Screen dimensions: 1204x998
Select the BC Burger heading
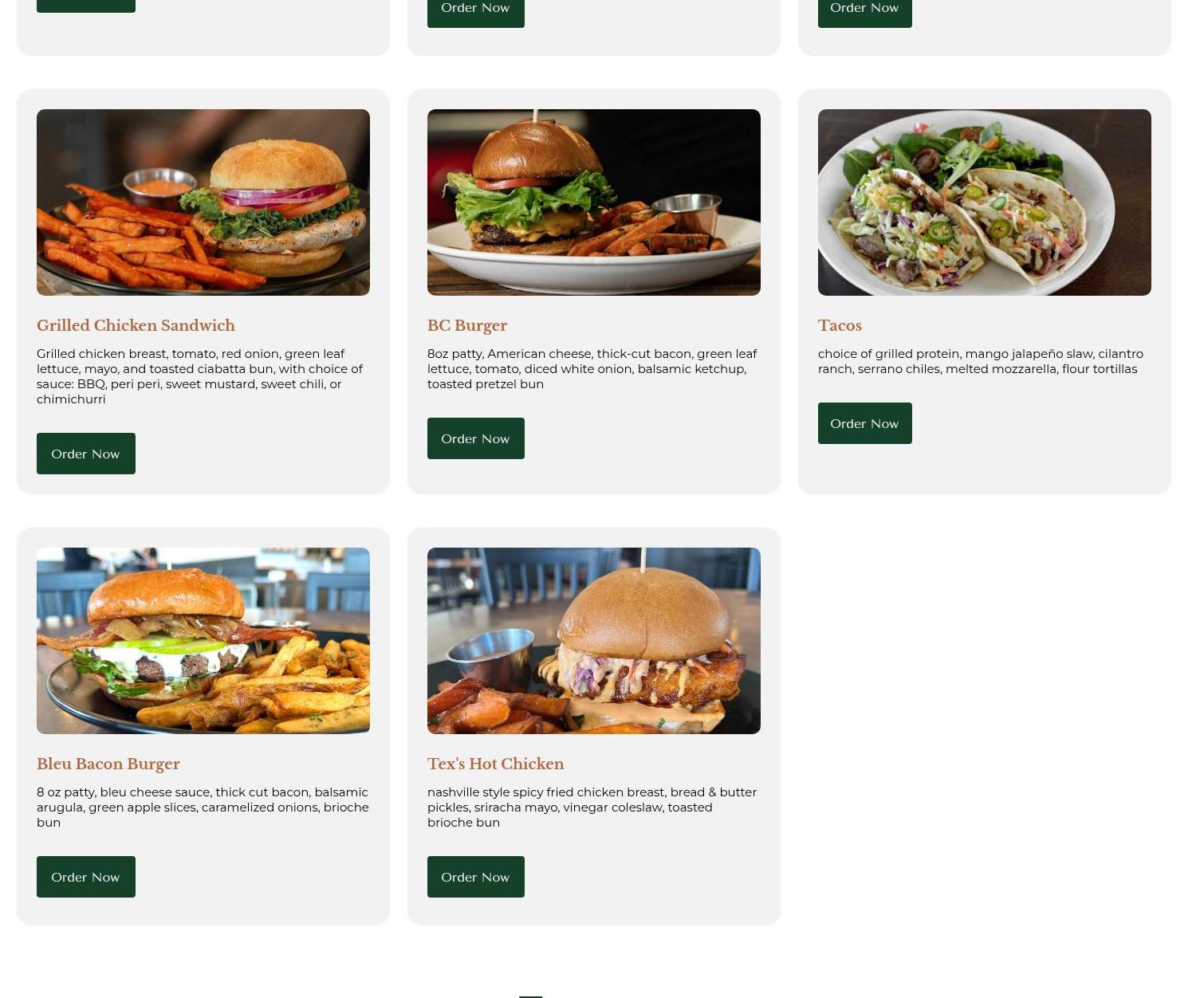467,325
